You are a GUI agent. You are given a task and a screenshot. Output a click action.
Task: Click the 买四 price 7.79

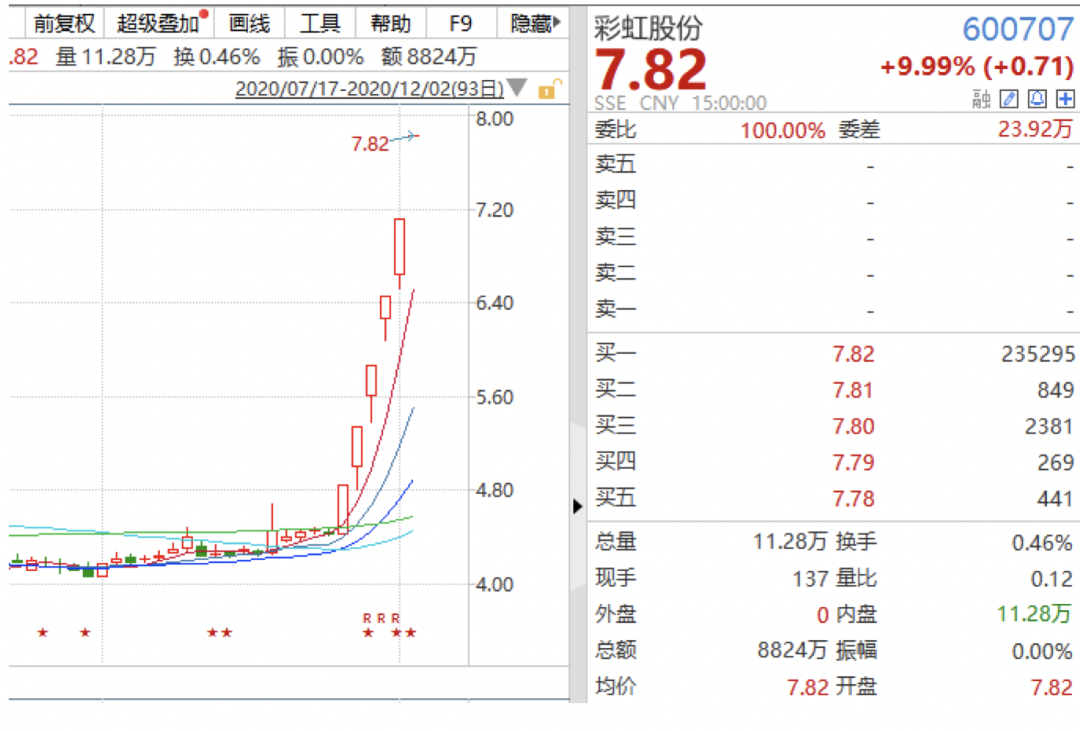(853, 462)
